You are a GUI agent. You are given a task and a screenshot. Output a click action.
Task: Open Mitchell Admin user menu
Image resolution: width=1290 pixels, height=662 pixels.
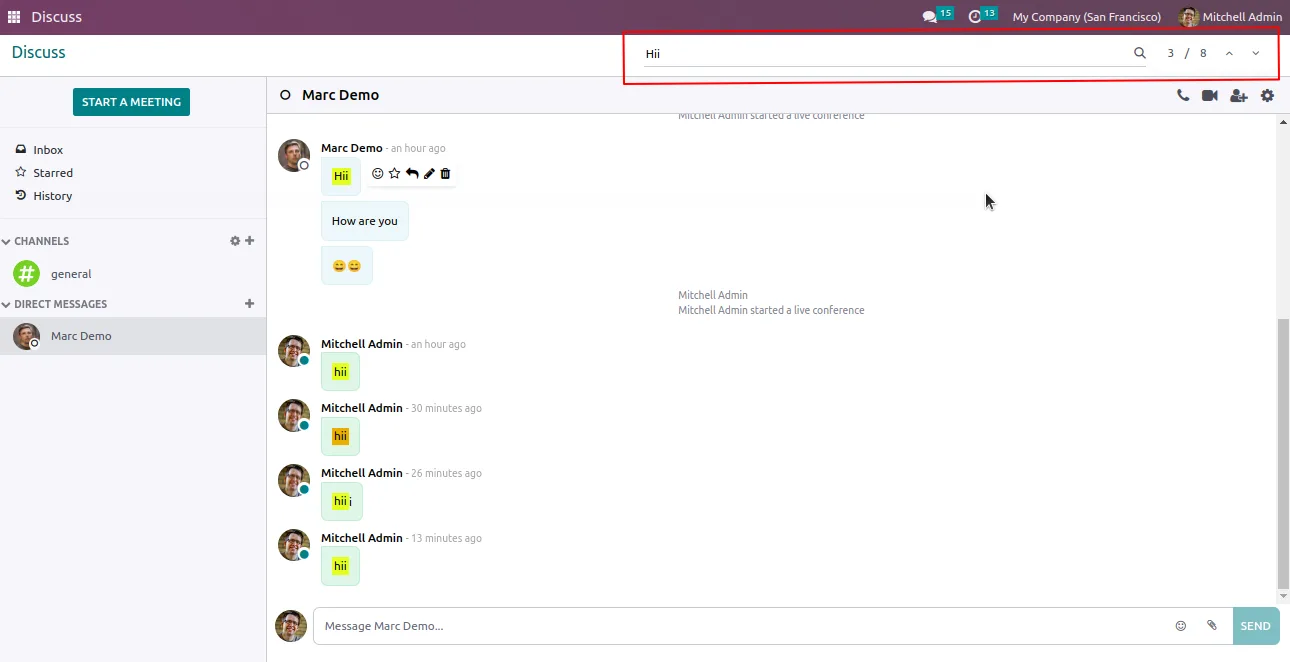click(x=1231, y=17)
